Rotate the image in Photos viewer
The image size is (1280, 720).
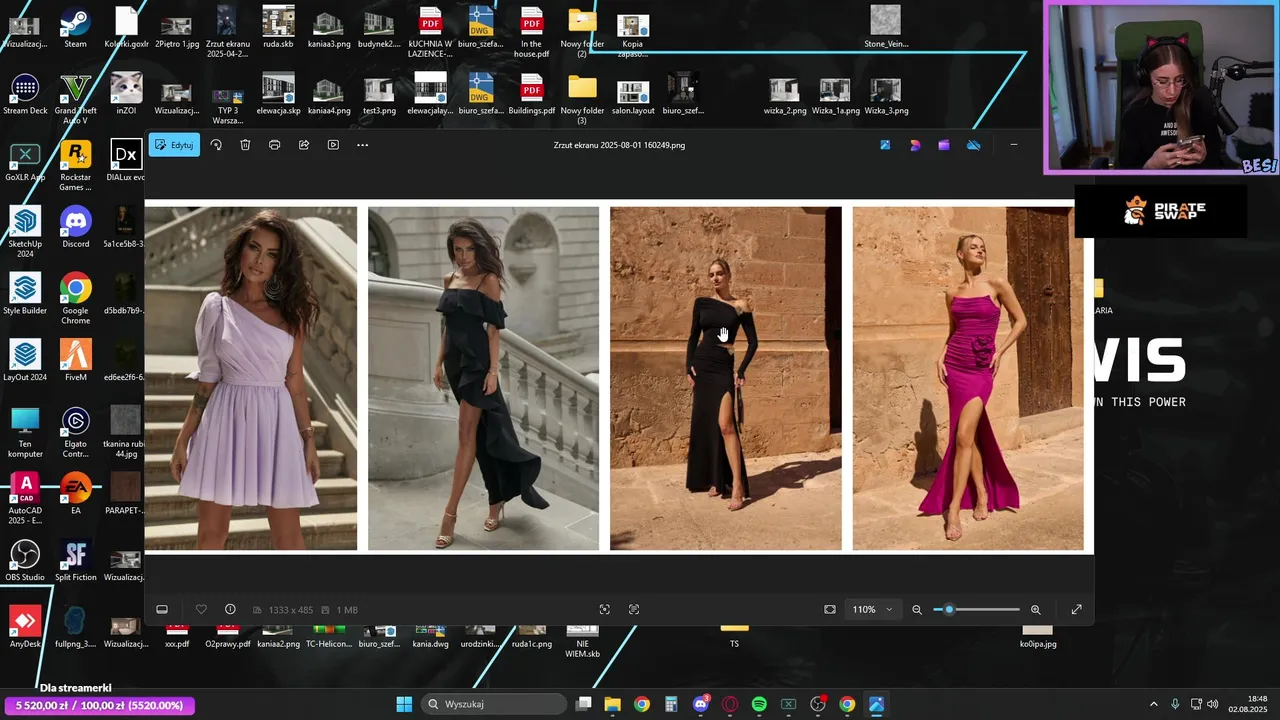(216, 145)
